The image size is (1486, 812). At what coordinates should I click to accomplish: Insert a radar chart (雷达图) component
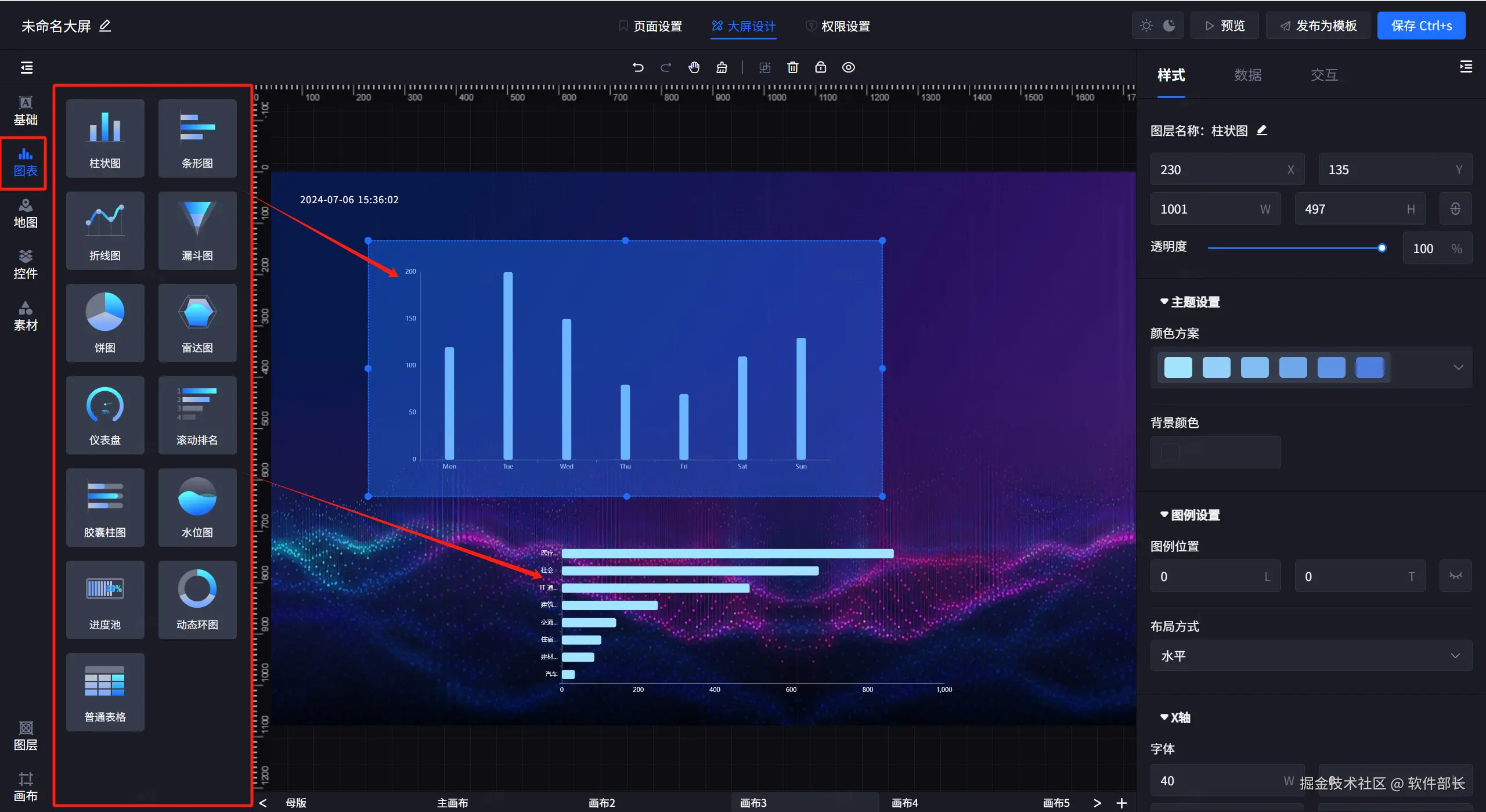(x=197, y=323)
